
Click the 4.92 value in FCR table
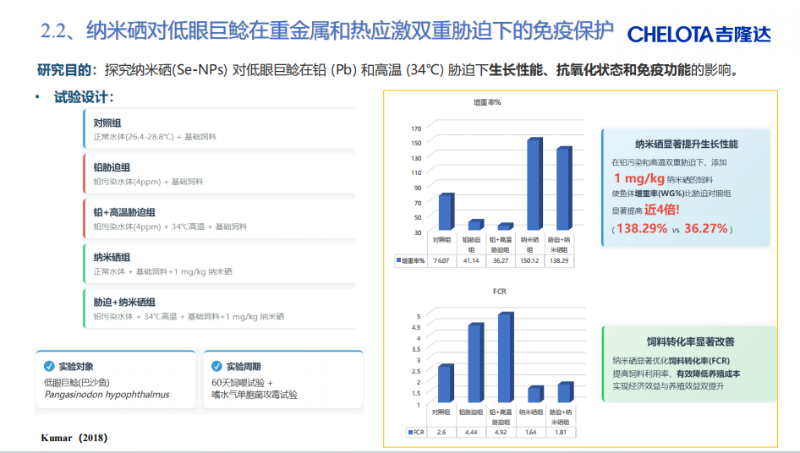pyautogui.click(x=503, y=432)
